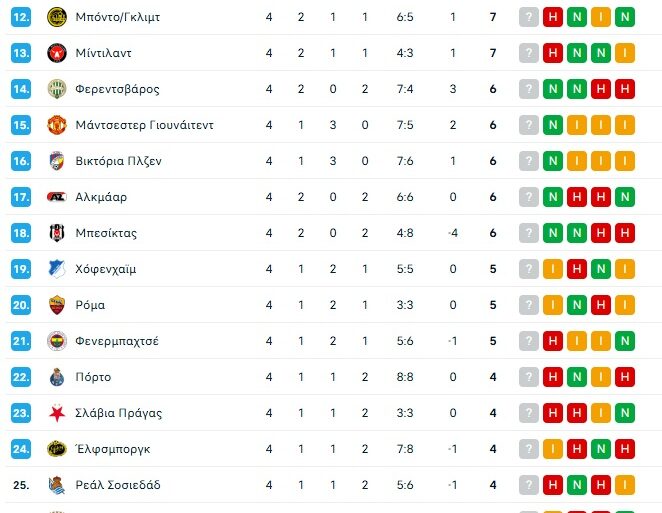Click the Beşiktaş team crest
Image resolution: width=662 pixels, height=513 pixels.
pos(56,233)
